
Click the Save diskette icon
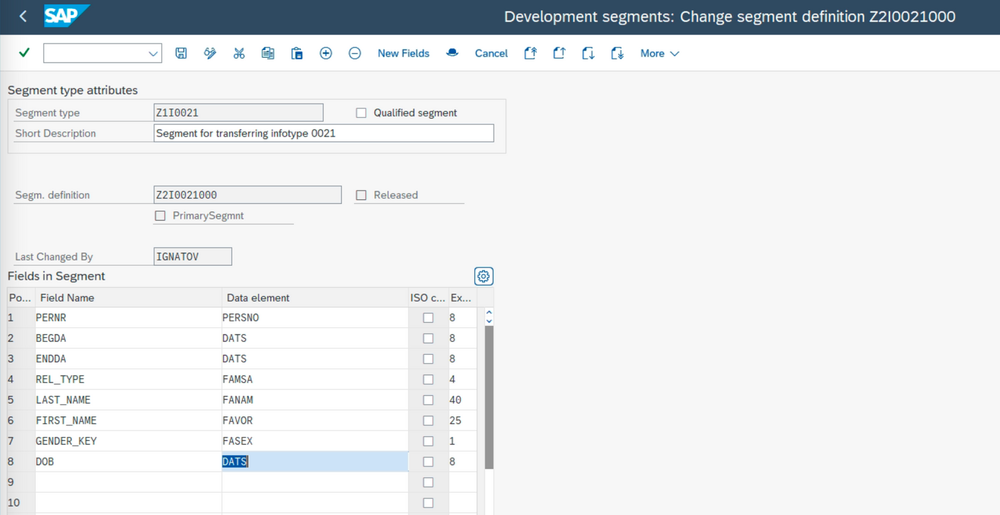(181, 53)
